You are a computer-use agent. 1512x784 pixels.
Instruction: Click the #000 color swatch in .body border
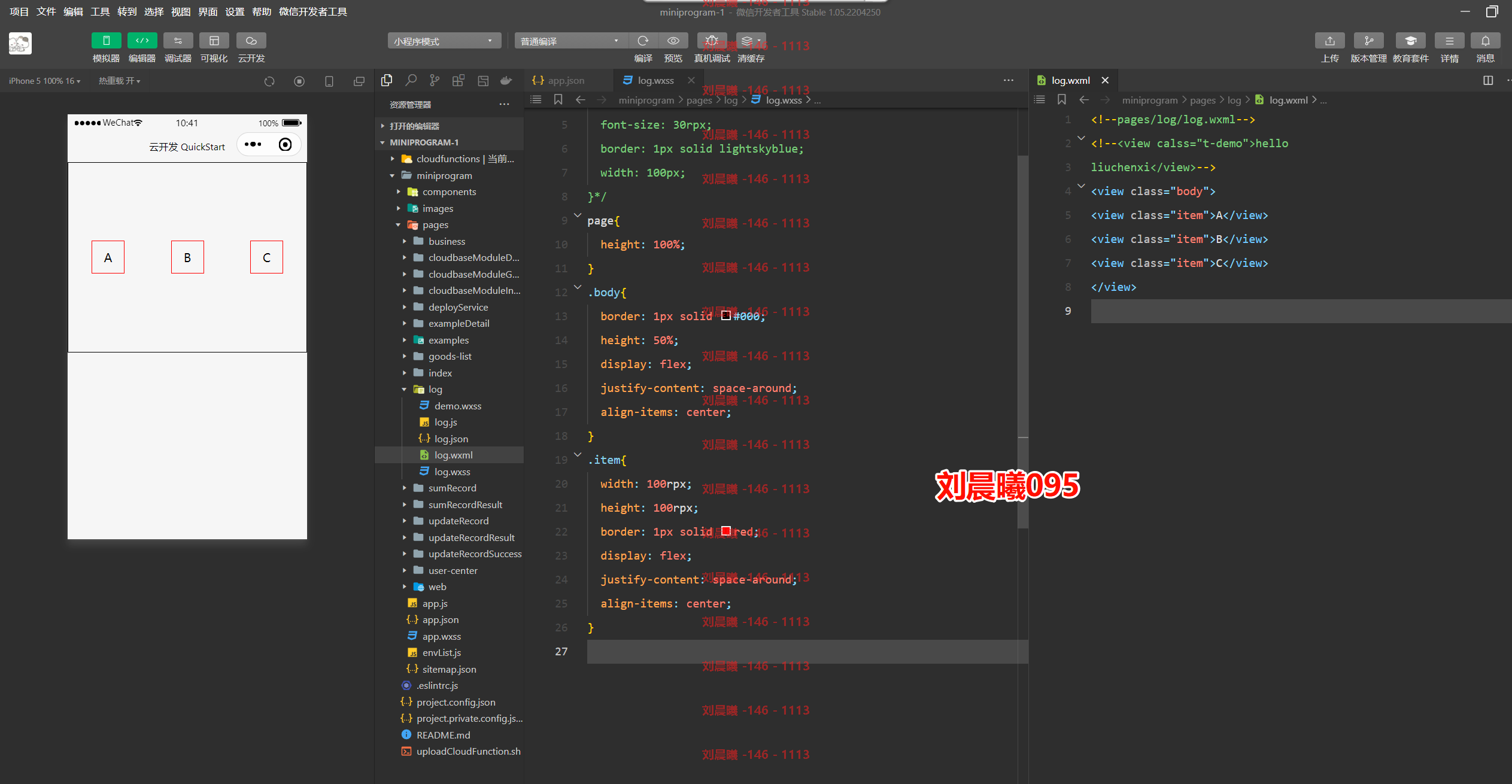[x=725, y=315]
